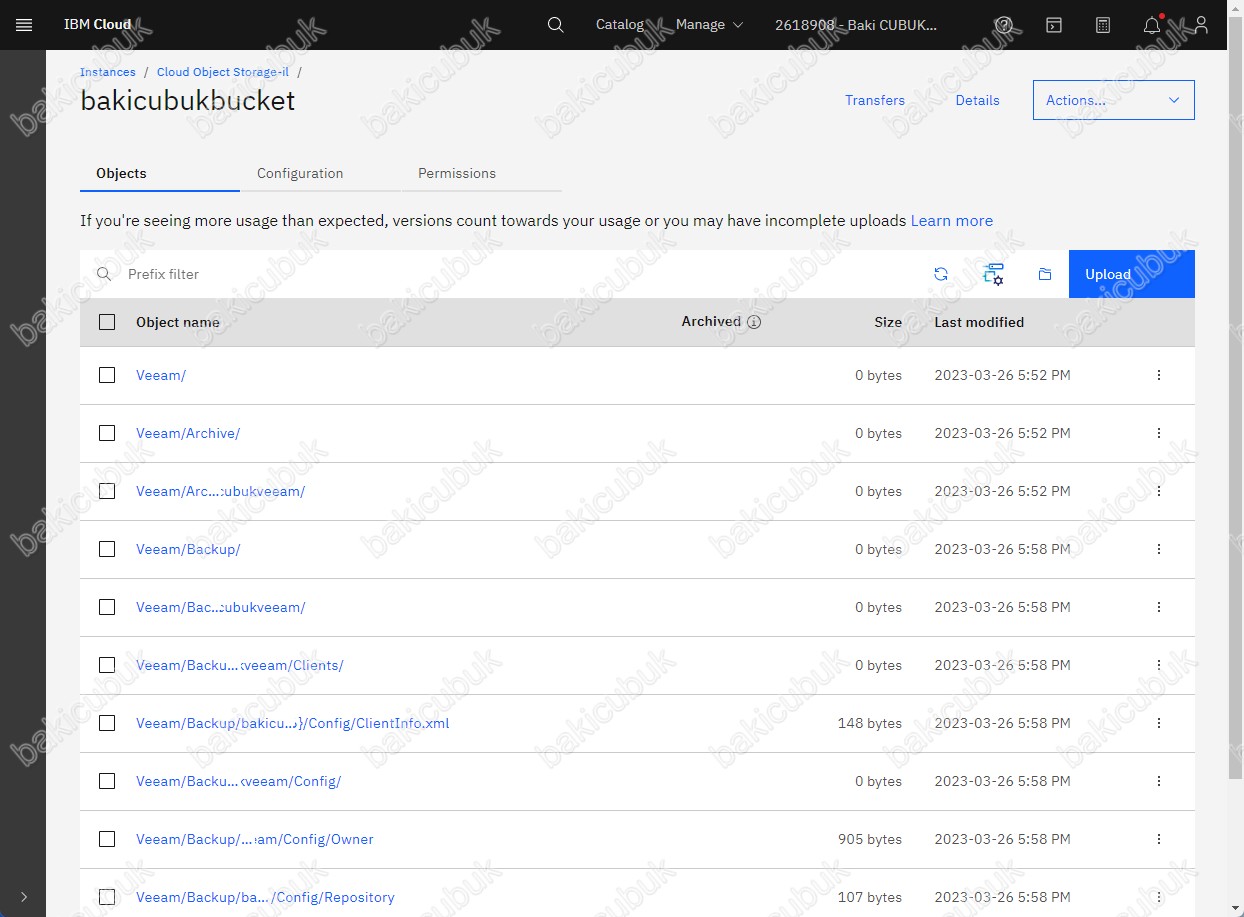This screenshot has width=1244, height=917.
Task: Go to Instances breadcrumb
Action: pos(108,72)
